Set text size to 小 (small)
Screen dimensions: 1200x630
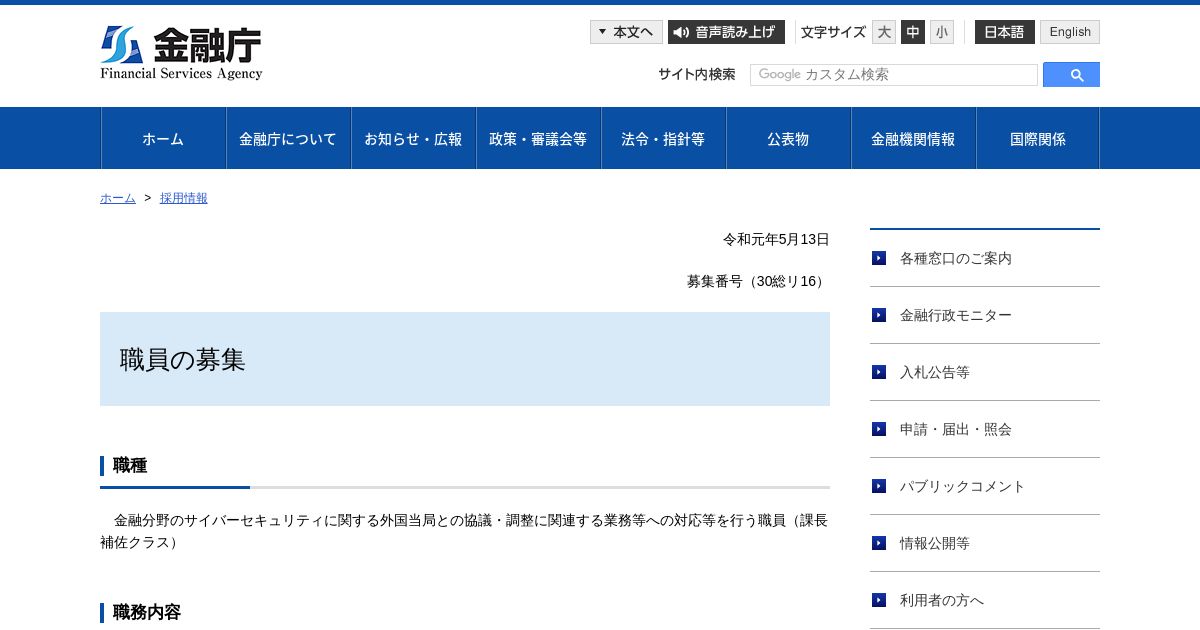(942, 32)
